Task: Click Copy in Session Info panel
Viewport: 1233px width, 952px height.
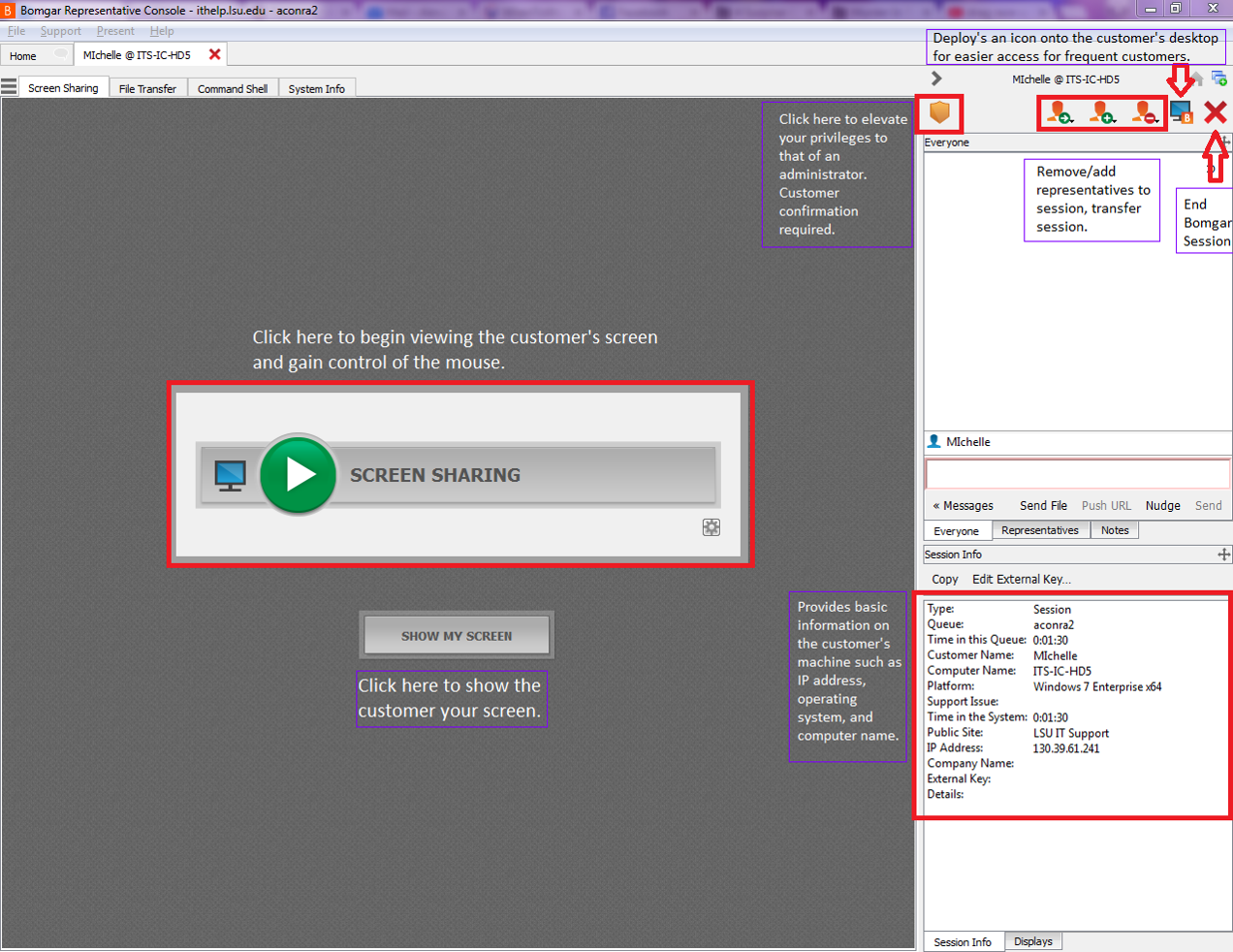Action: (945, 580)
